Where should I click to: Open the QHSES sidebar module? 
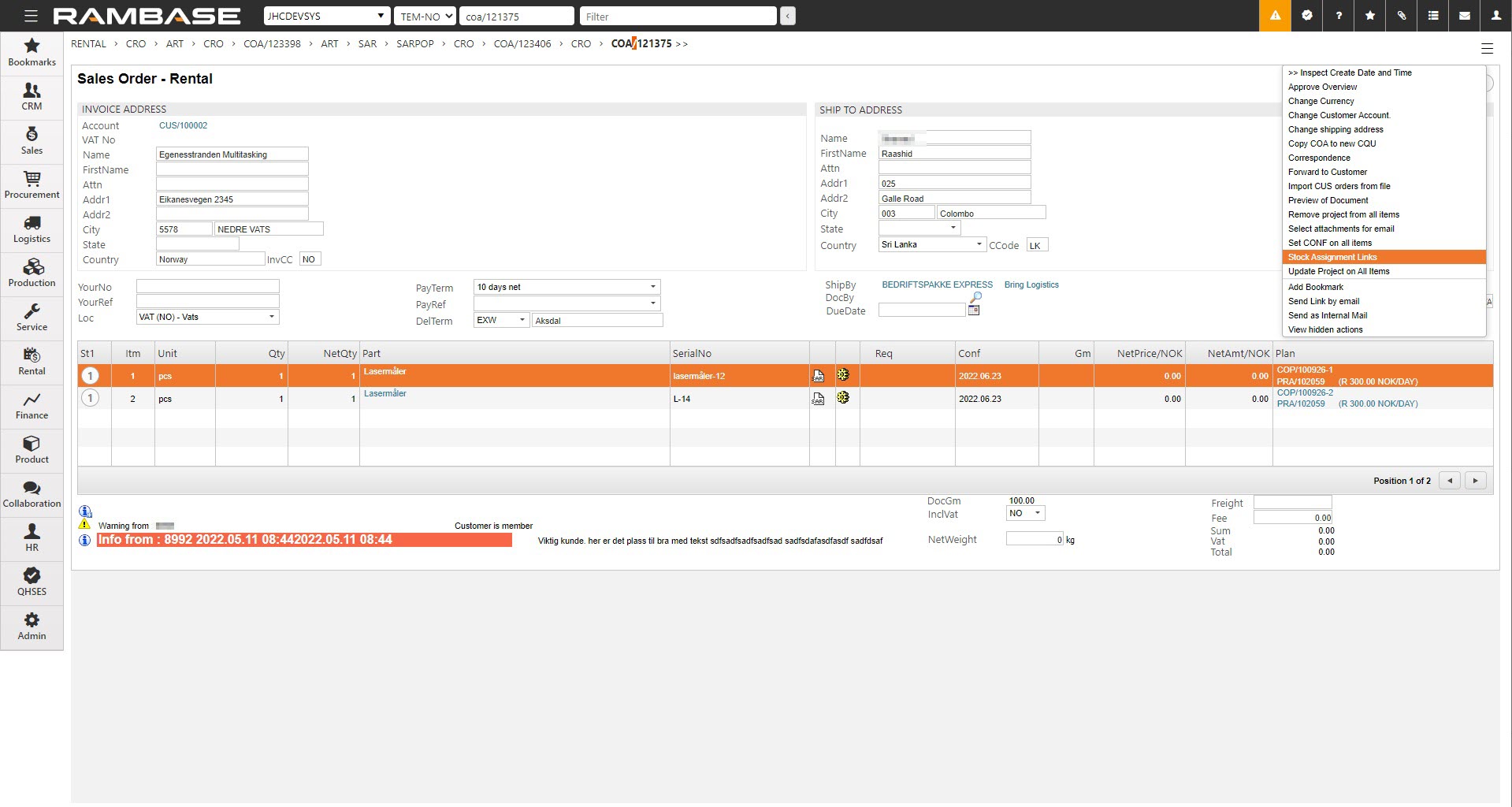(32, 582)
